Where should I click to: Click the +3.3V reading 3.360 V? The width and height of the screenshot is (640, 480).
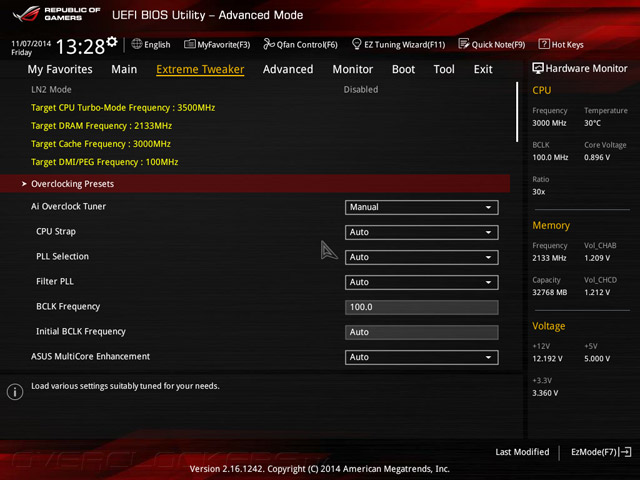[x=545, y=393]
